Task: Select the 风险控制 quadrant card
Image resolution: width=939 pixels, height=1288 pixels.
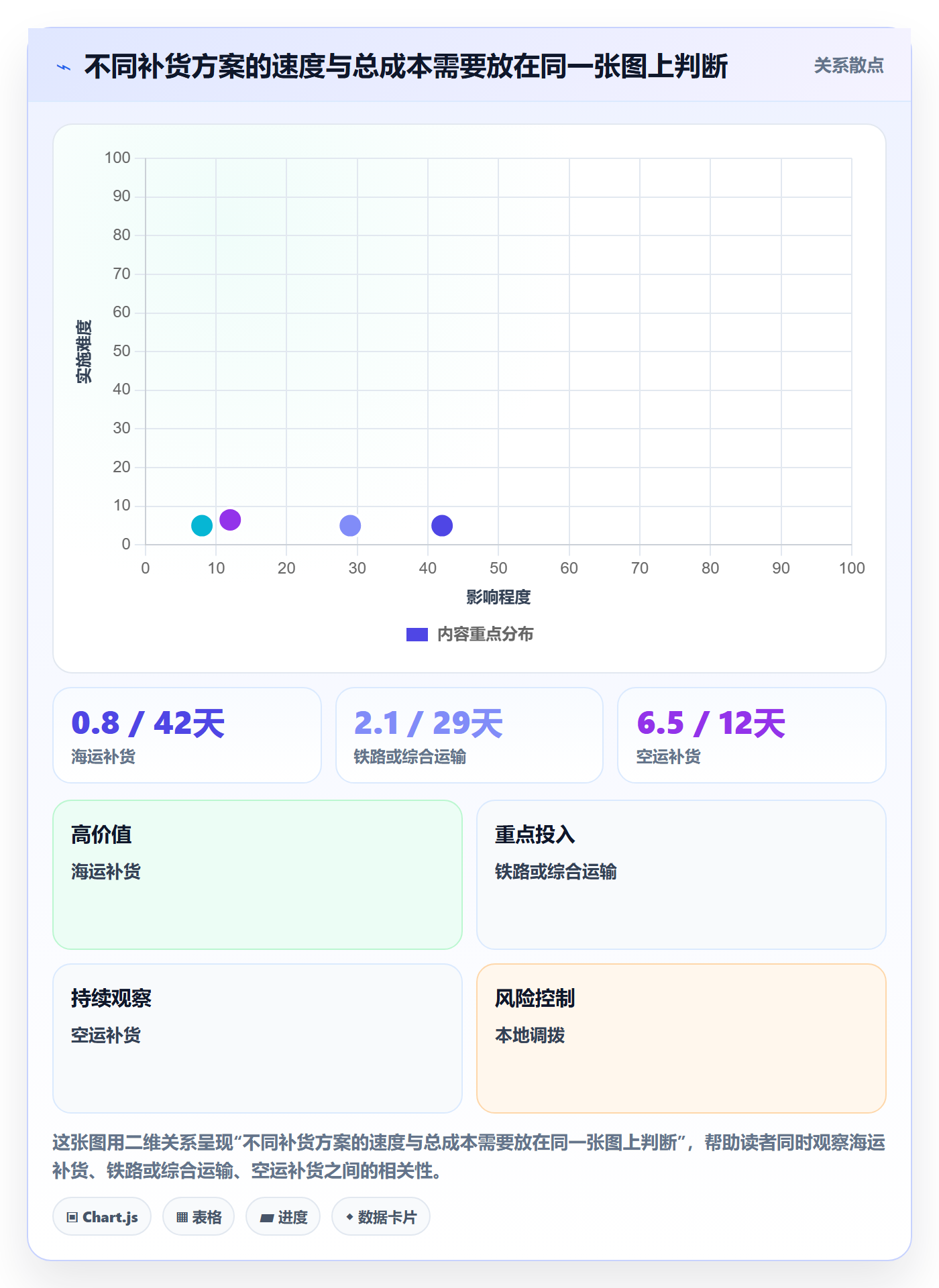Action: [x=681, y=1038]
